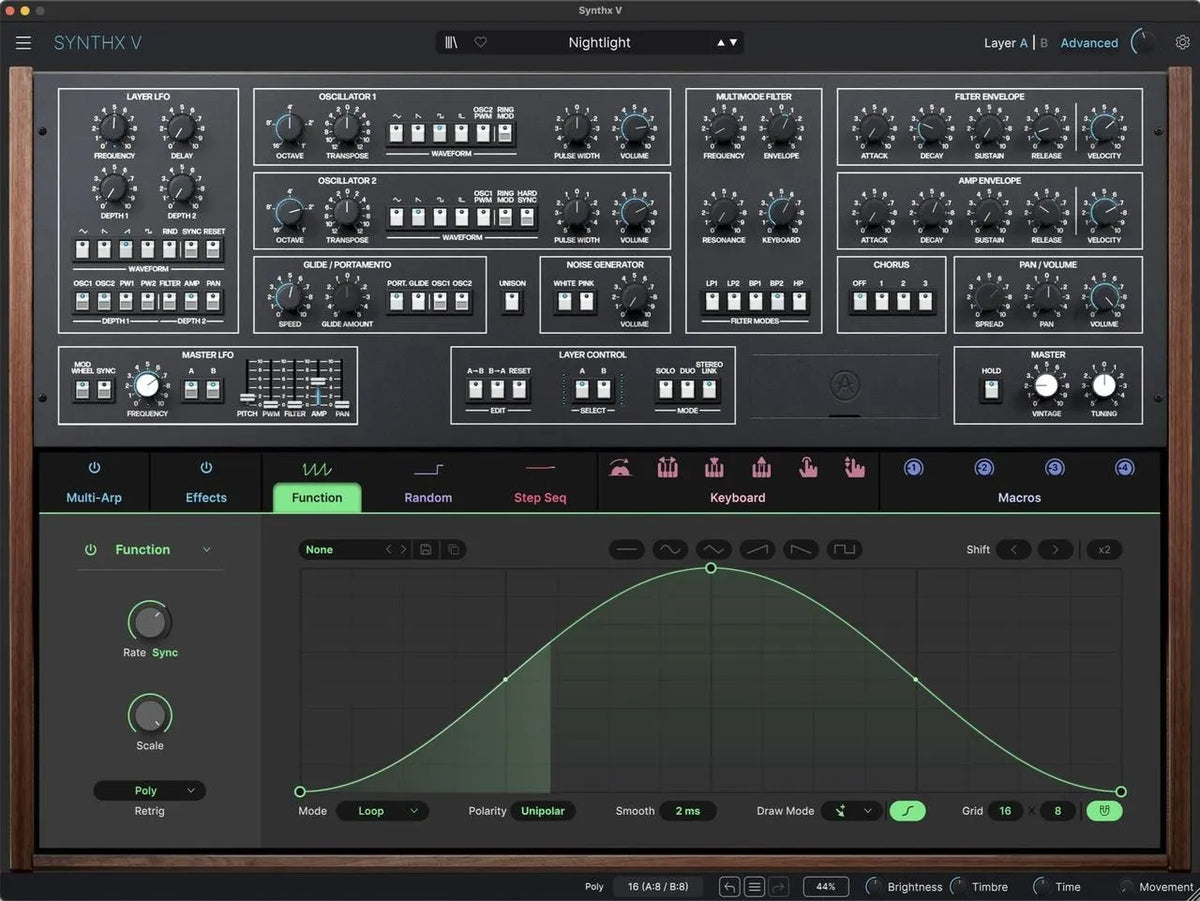Select the sine shape preset above the function curve
The height and width of the screenshot is (901, 1200).
670,549
